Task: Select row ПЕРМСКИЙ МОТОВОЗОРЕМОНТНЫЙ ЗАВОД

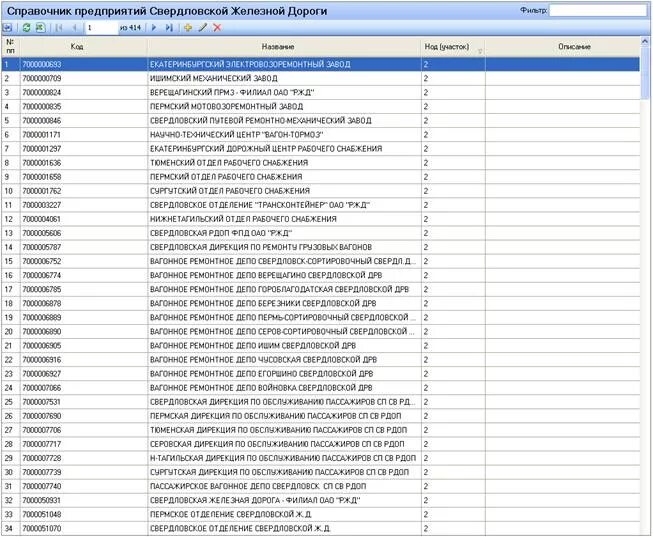Action: pyautogui.click(x=321, y=106)
